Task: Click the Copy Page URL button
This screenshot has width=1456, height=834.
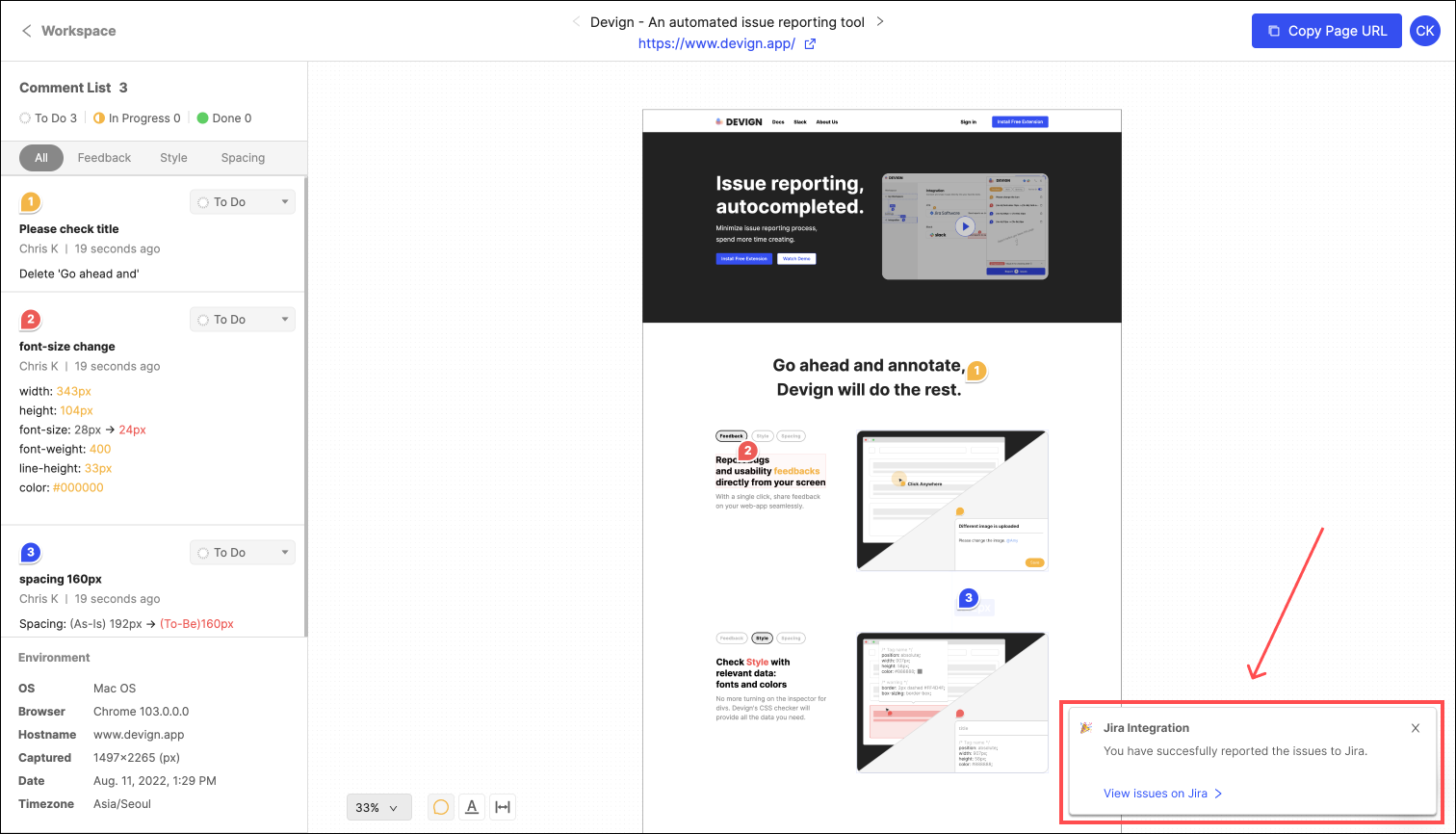Action: tap(1327, 31)
